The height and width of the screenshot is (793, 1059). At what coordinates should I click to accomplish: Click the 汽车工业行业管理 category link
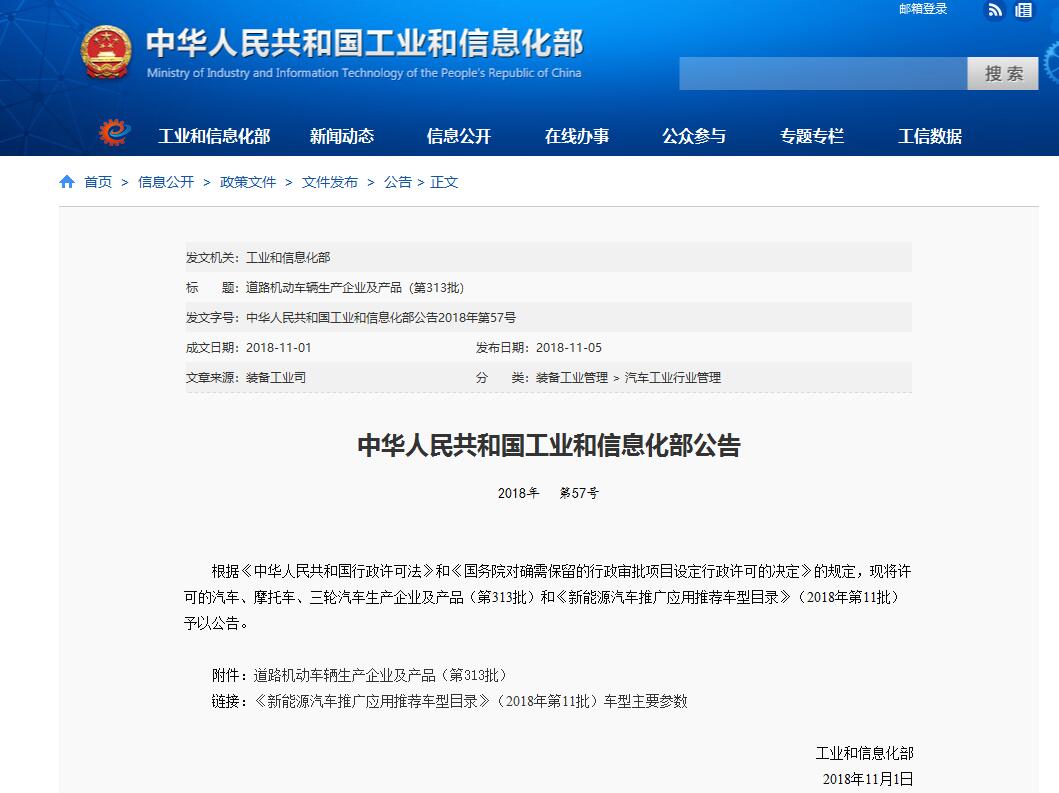point(673,378)
